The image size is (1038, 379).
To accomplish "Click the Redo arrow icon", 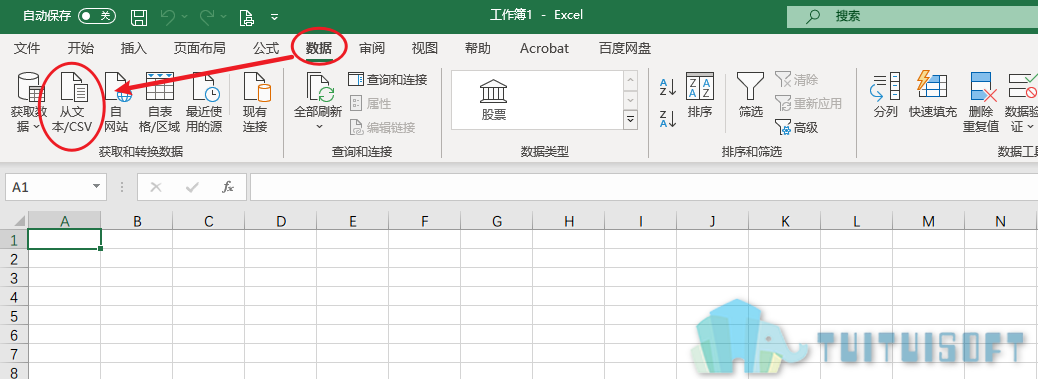I will coord(207,17).
